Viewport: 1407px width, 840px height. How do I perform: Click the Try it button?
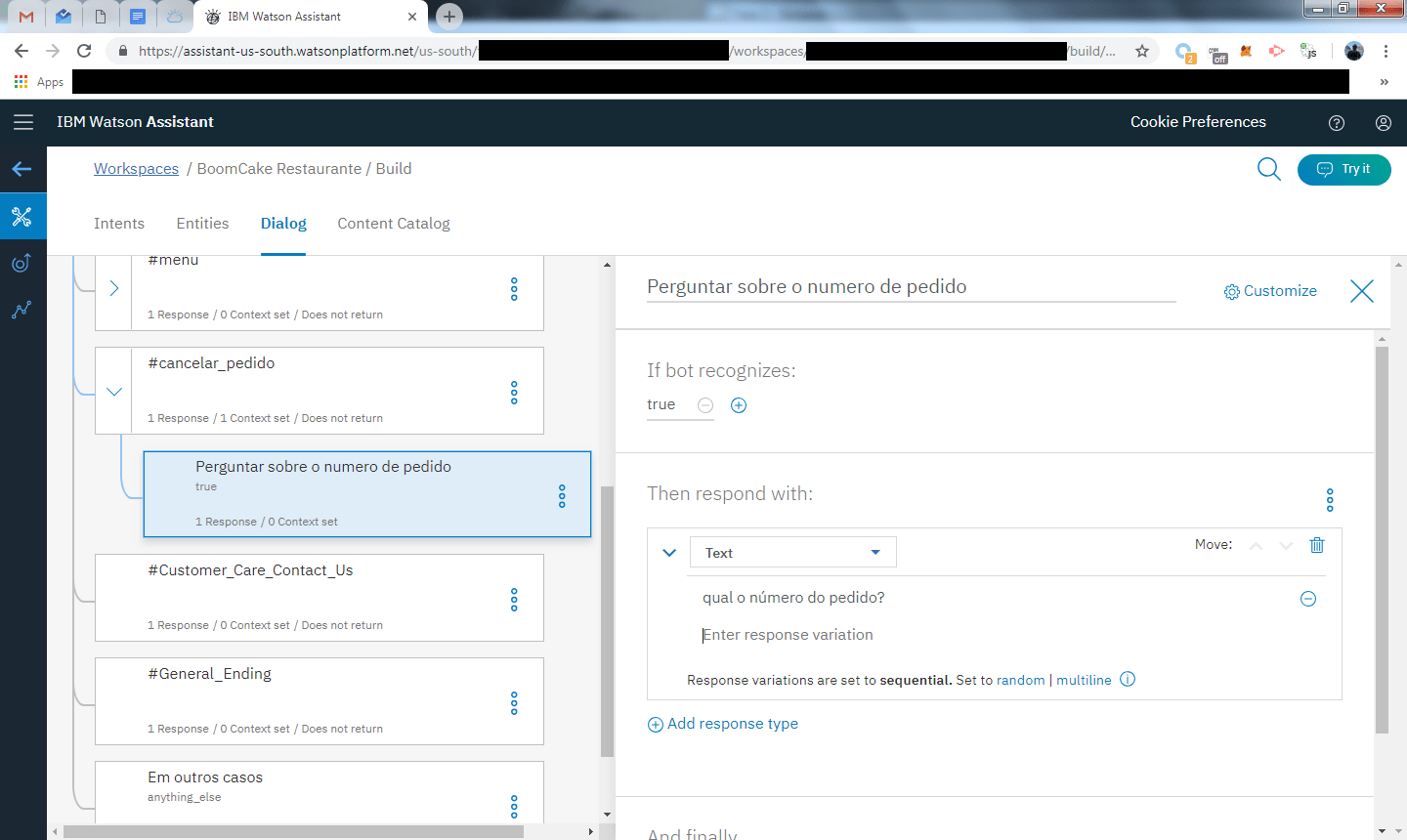(x=1343, y=169)
